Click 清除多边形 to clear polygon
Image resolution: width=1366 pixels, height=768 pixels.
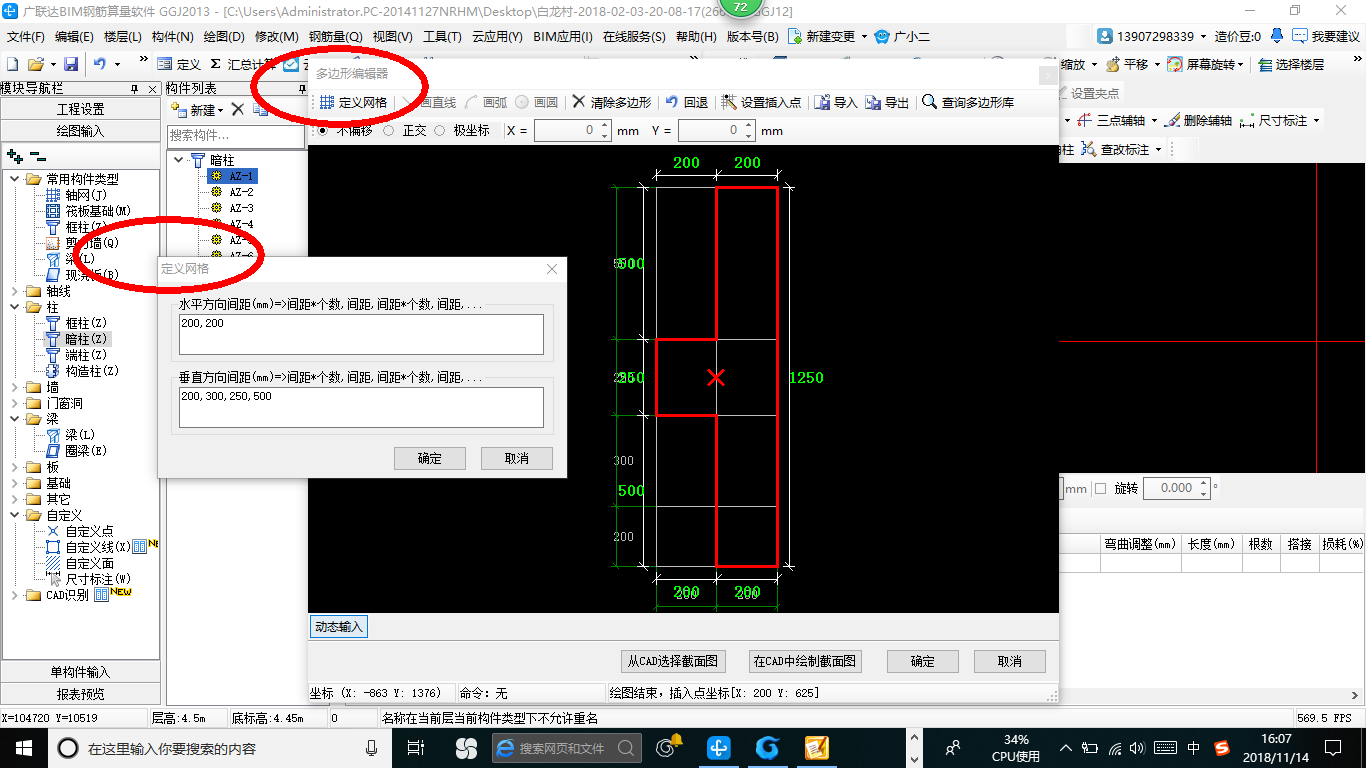611,102
